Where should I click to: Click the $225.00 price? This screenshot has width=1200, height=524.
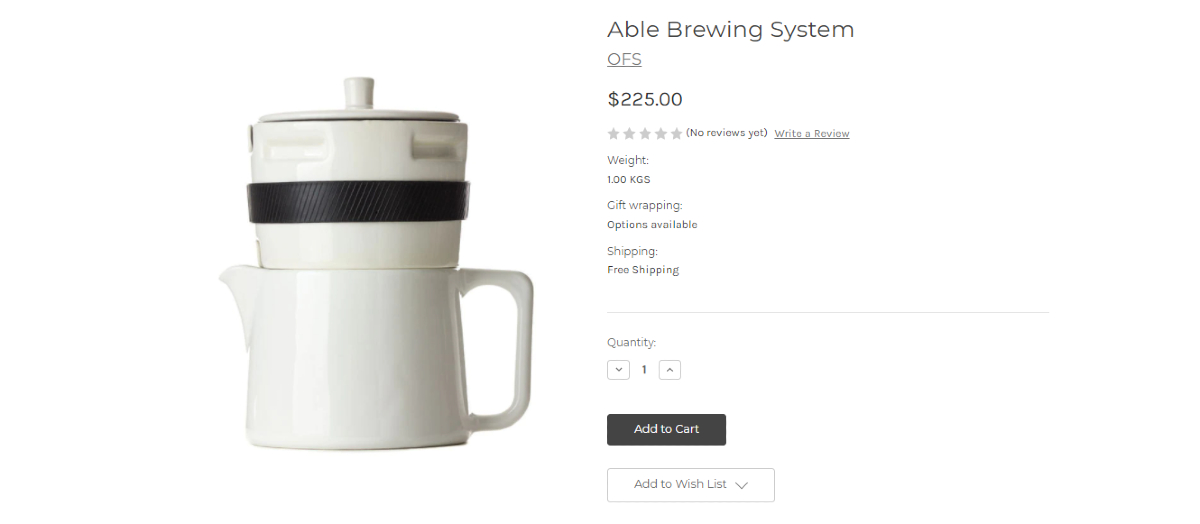(645, 99)
